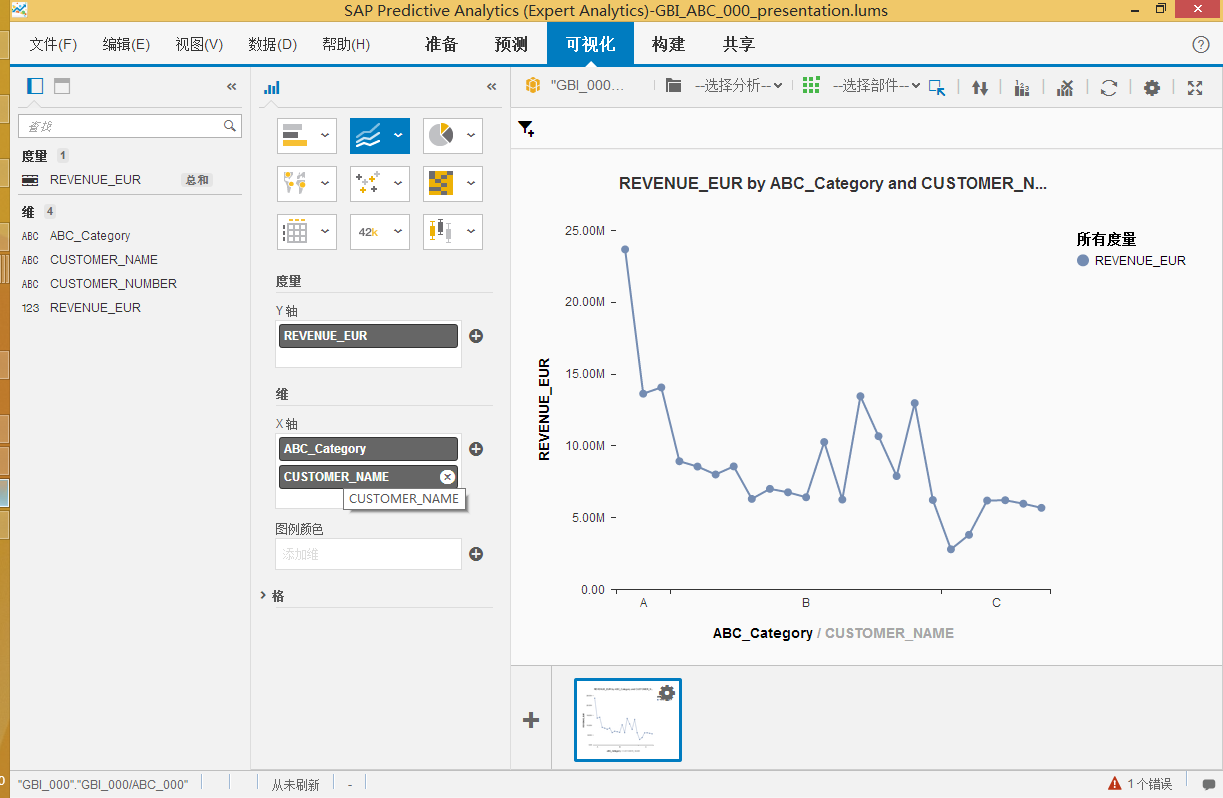Open table chart variants dropdown arrow
Viewport: 1223px width, 798px height.
325,231
